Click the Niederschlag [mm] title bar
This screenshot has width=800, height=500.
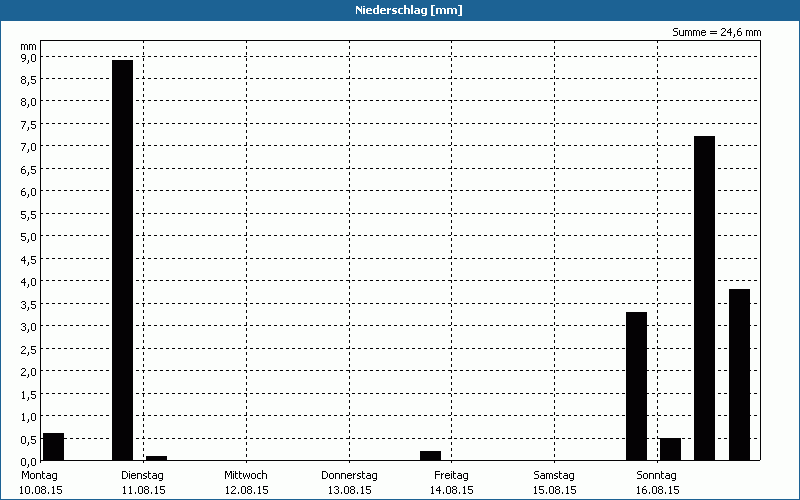pyautogui.click(x=400, y=10)
